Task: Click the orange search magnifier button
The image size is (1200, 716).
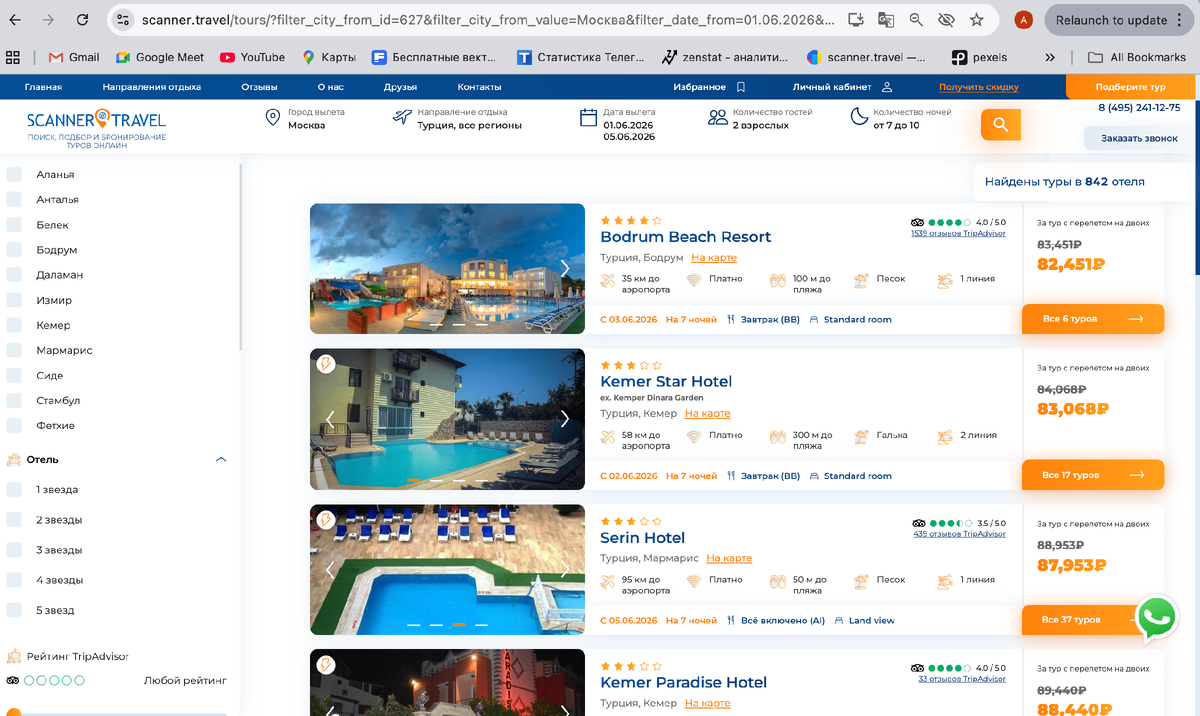Action: coord(1000,125)
